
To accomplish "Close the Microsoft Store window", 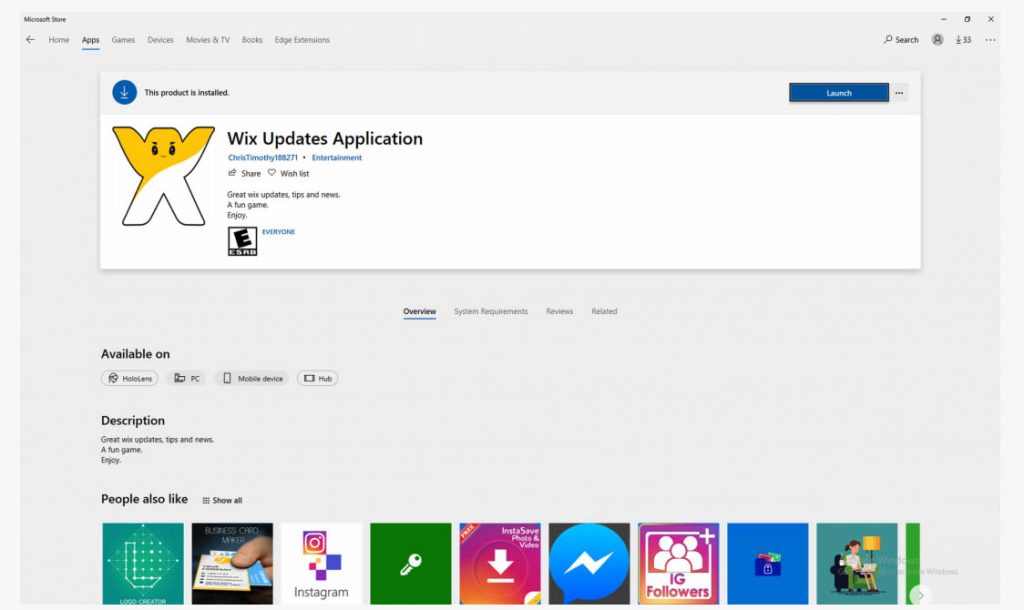I will 991,19.
